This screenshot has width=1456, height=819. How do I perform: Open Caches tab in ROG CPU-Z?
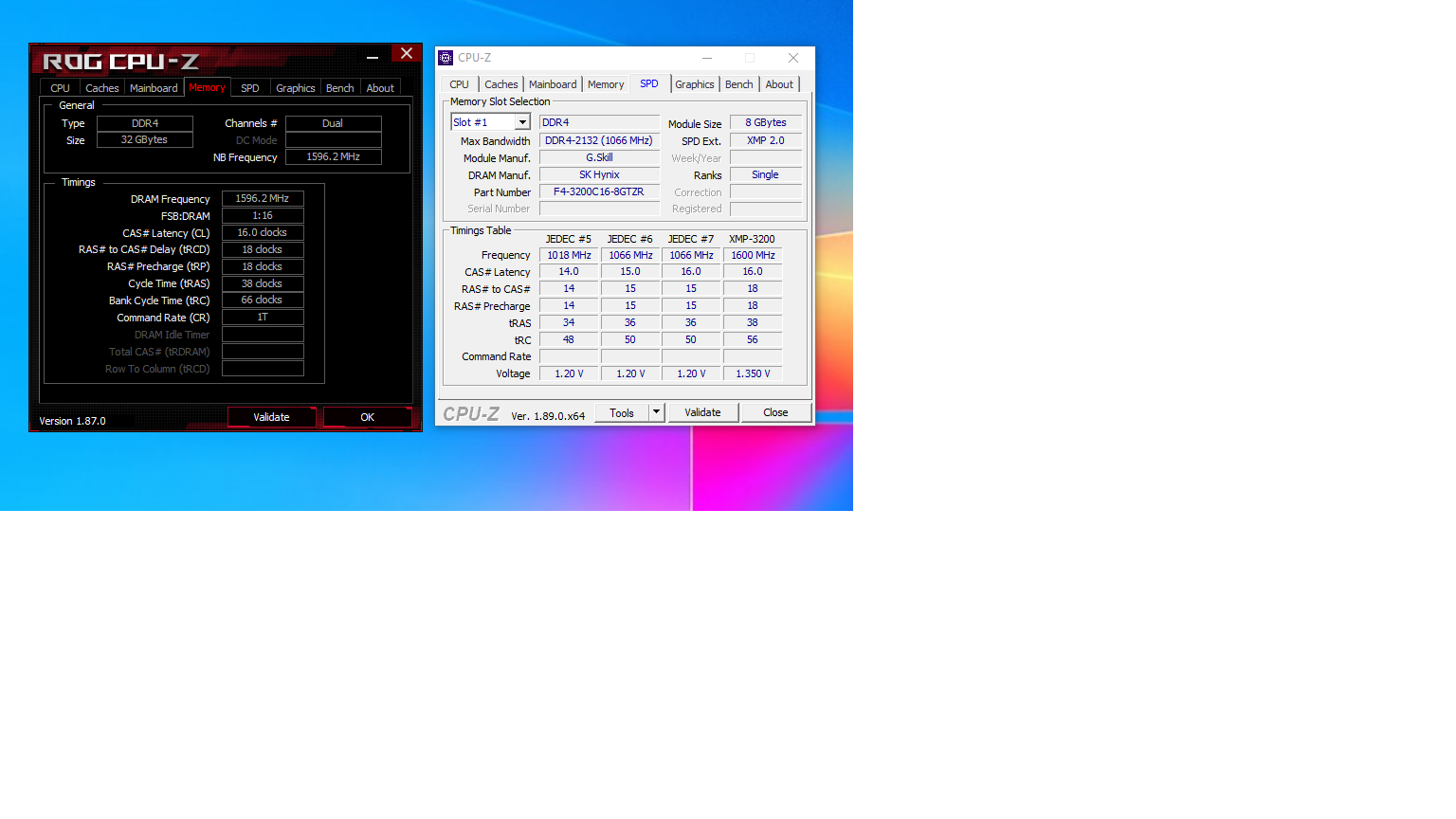[102, 88]
